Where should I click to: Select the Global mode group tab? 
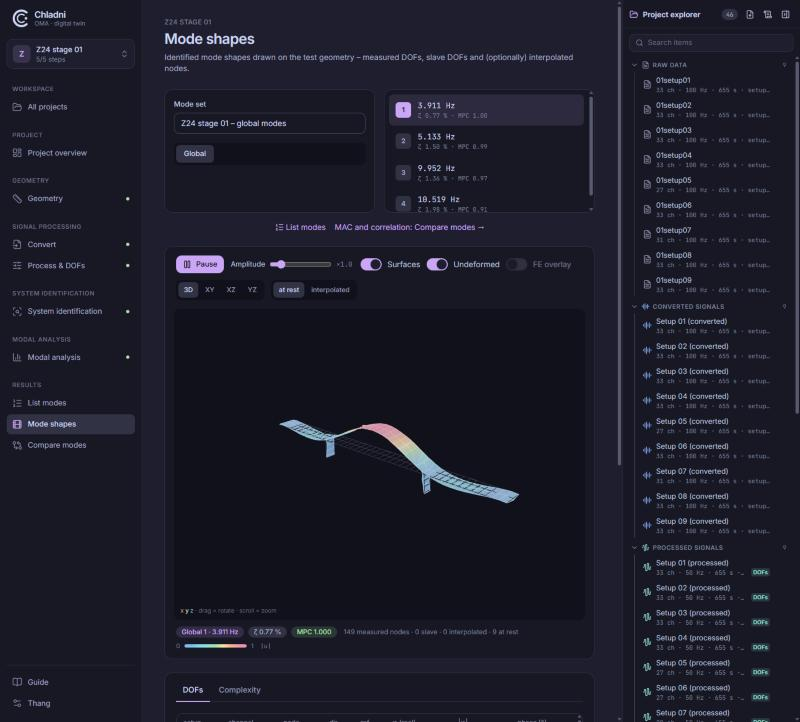pyautogui.click(x=195, y=154)
